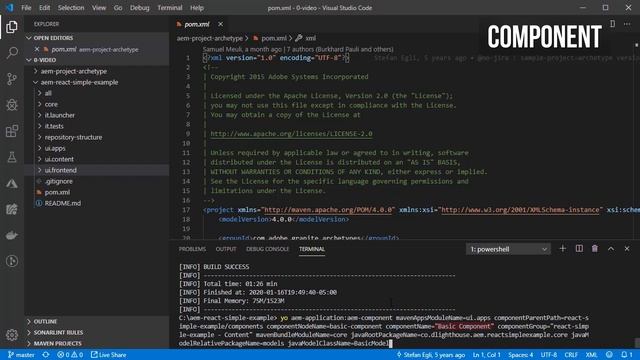
Task: Click aem-project-archetype in breadcrumb
Action: [x=210, y=38]
